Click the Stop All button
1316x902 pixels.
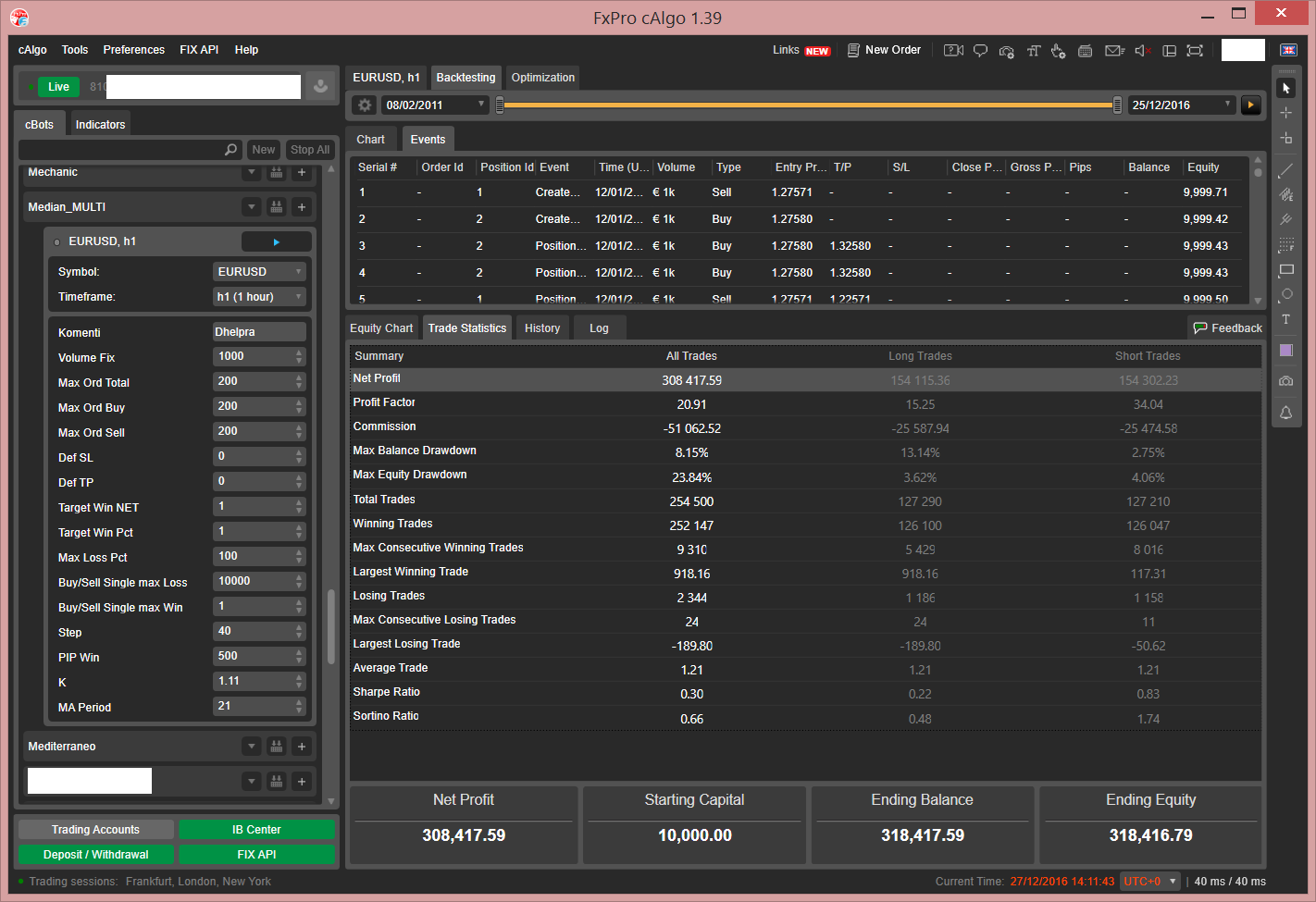click(310, 150)
